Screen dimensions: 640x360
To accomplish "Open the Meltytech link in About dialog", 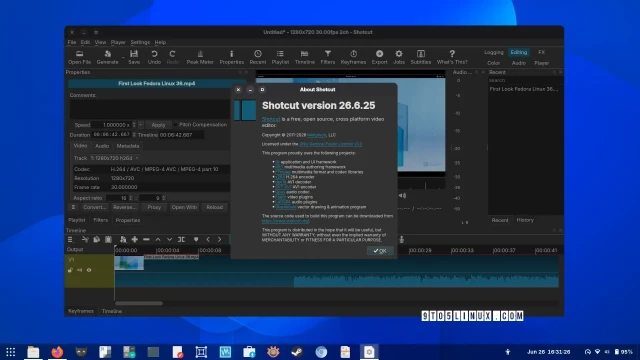I will (x=316, y=135).
